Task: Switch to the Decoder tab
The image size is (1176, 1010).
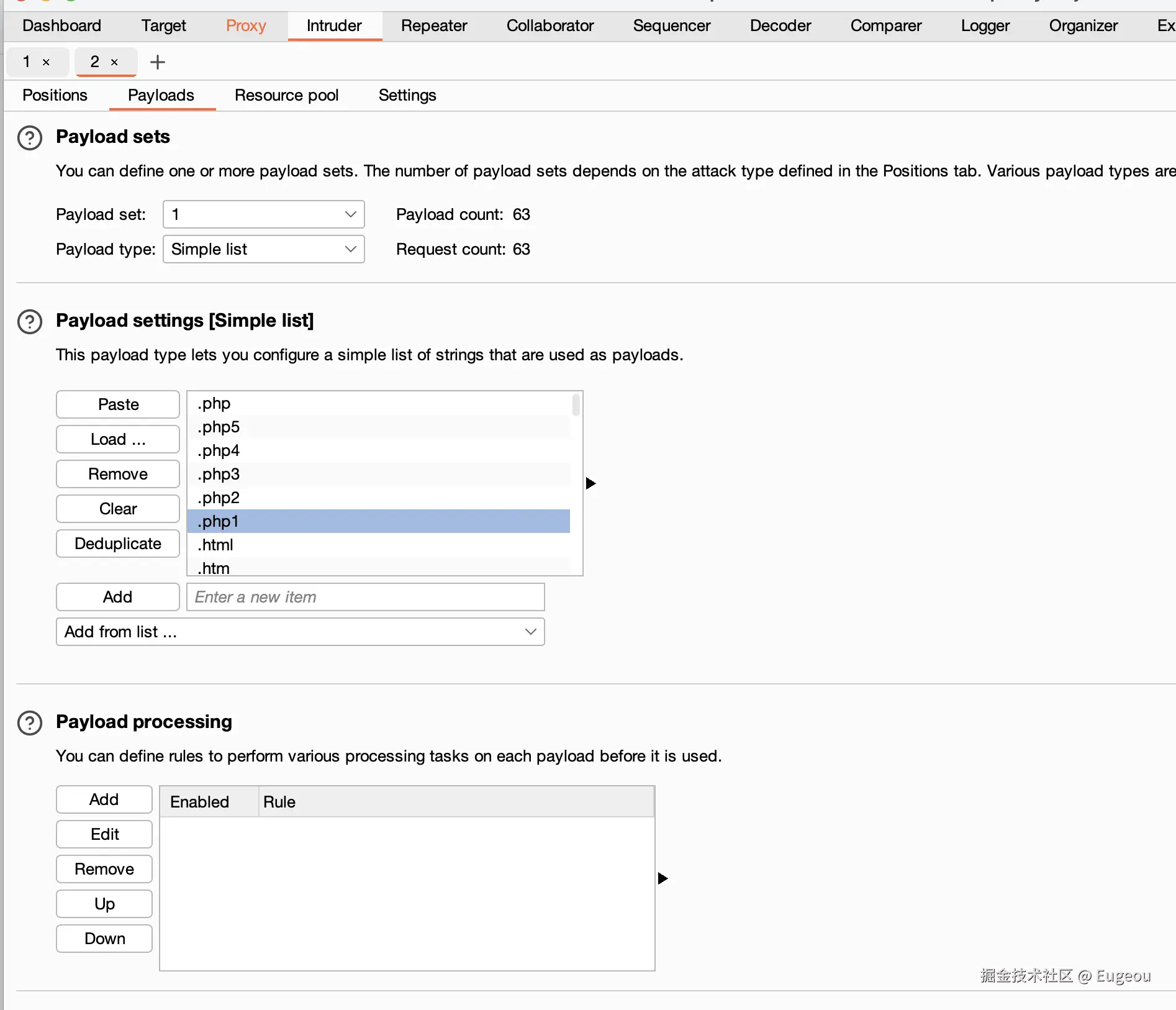Action: [x=780, y=25]
